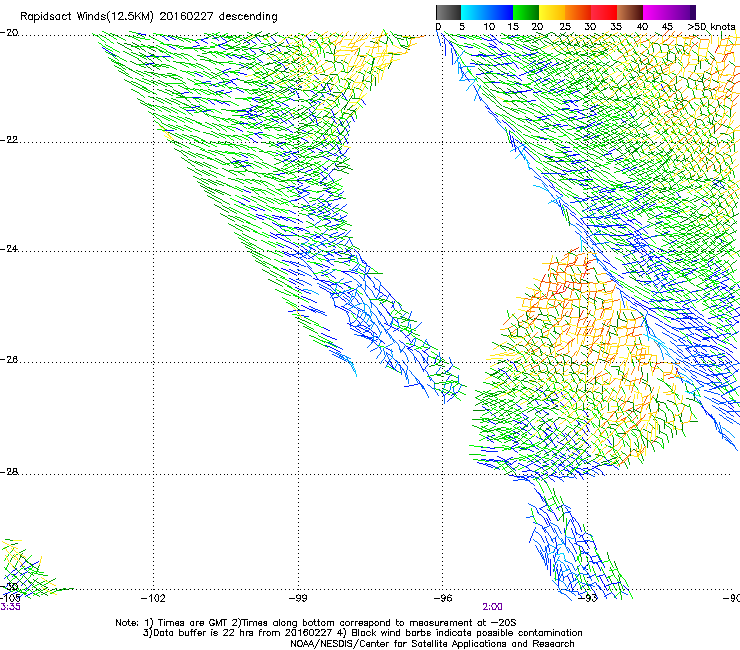
Task: Click the magenta 40-45 knots legend segment
Action: [656, 12]
